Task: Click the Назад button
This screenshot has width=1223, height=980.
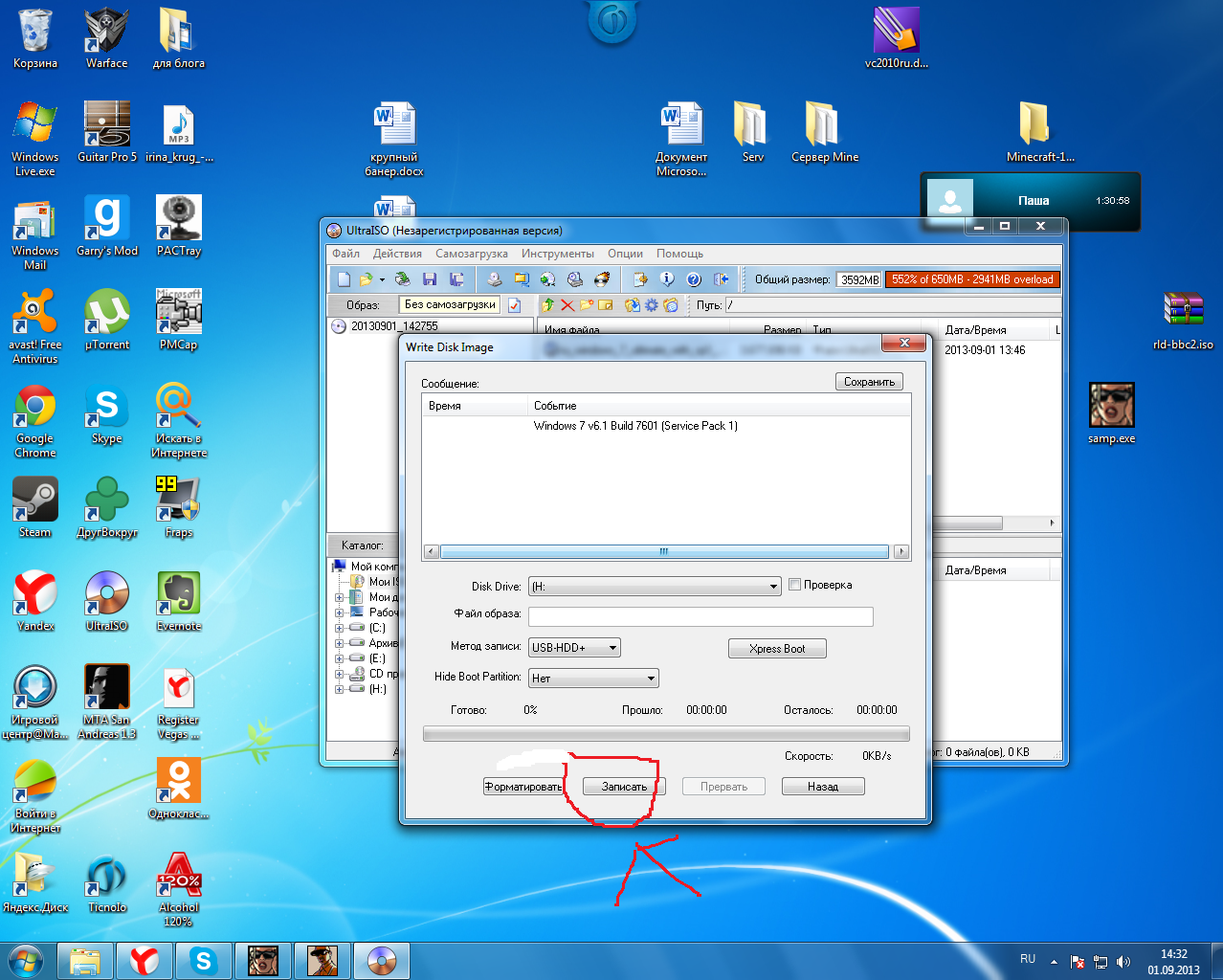Action: [x=823, y=787]
